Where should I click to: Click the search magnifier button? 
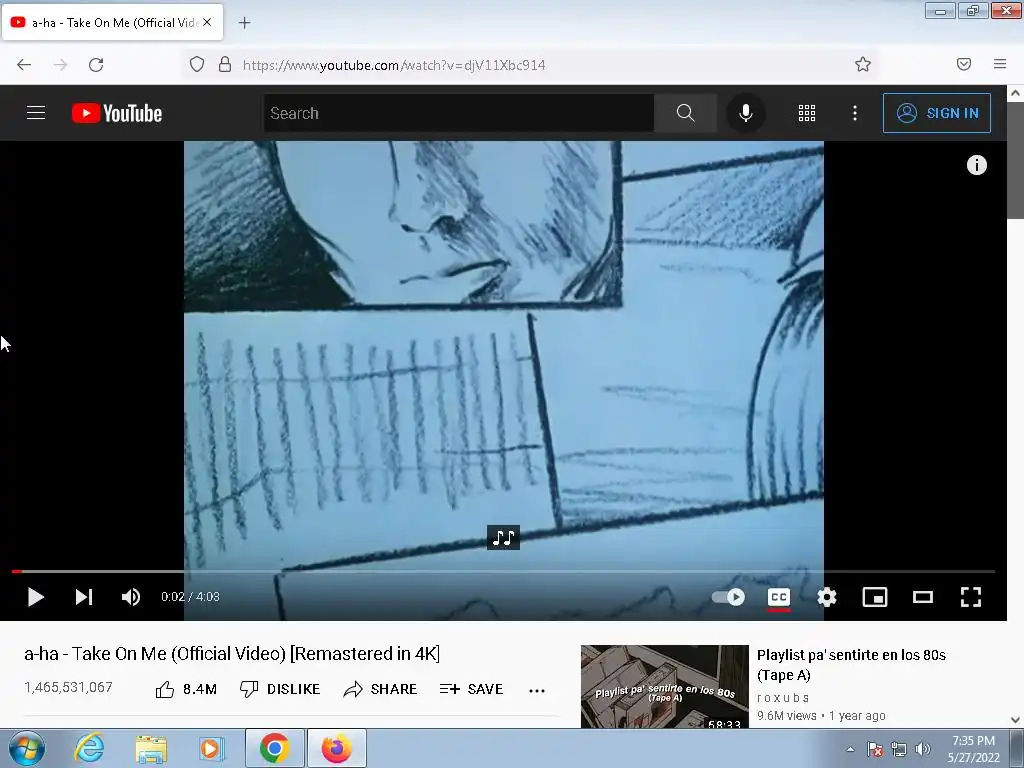click(685, 113)
